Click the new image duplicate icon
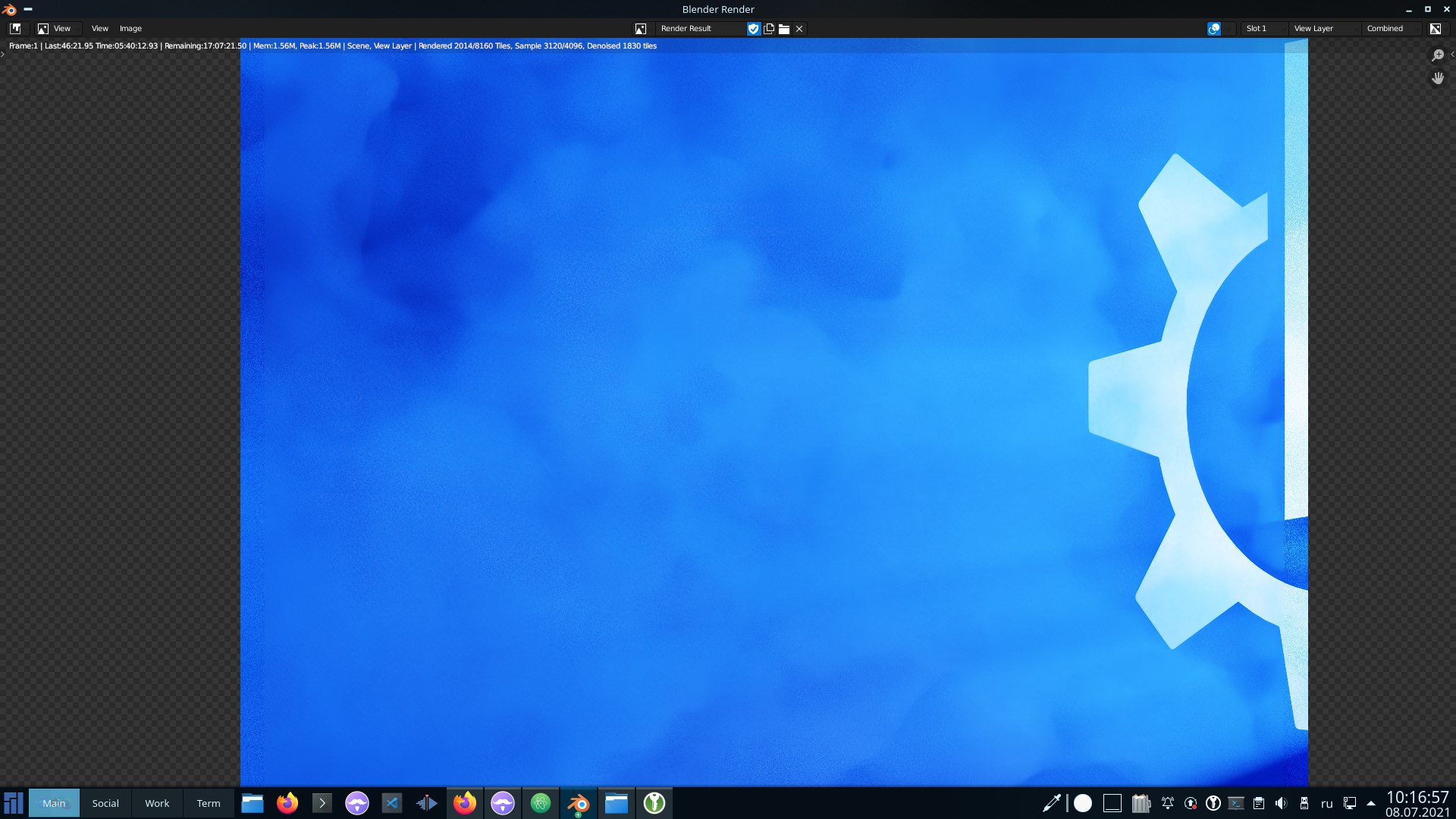 coord(769,28)
